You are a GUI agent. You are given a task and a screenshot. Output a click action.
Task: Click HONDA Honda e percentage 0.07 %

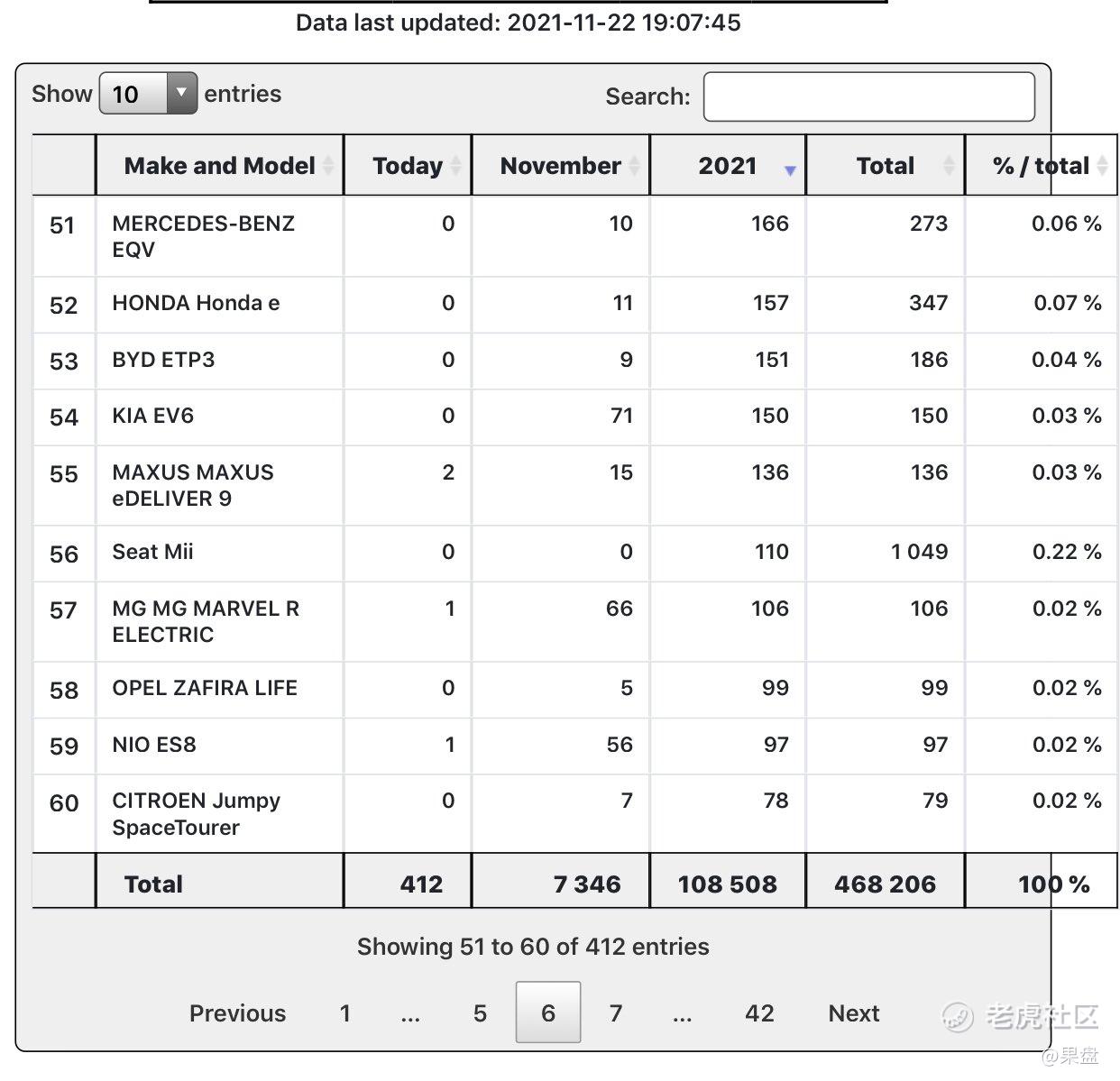(x=1068, y=303)
